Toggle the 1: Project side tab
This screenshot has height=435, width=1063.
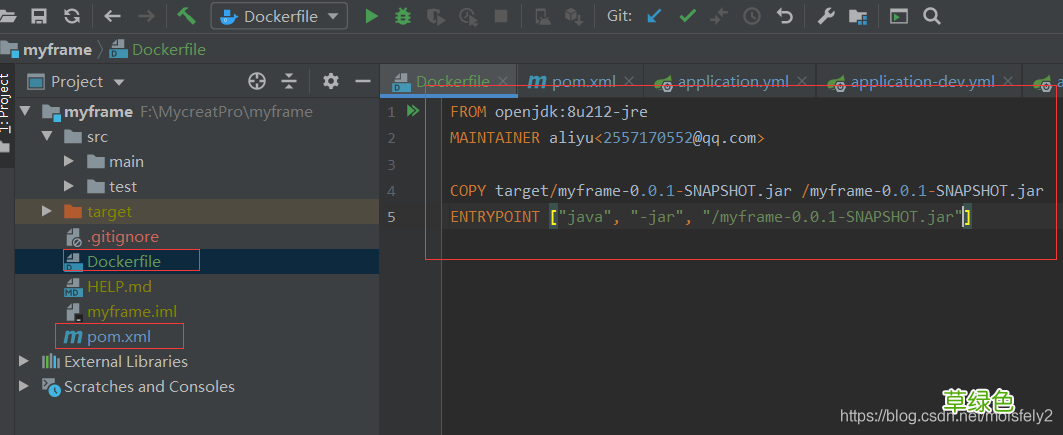pos(5,103)
